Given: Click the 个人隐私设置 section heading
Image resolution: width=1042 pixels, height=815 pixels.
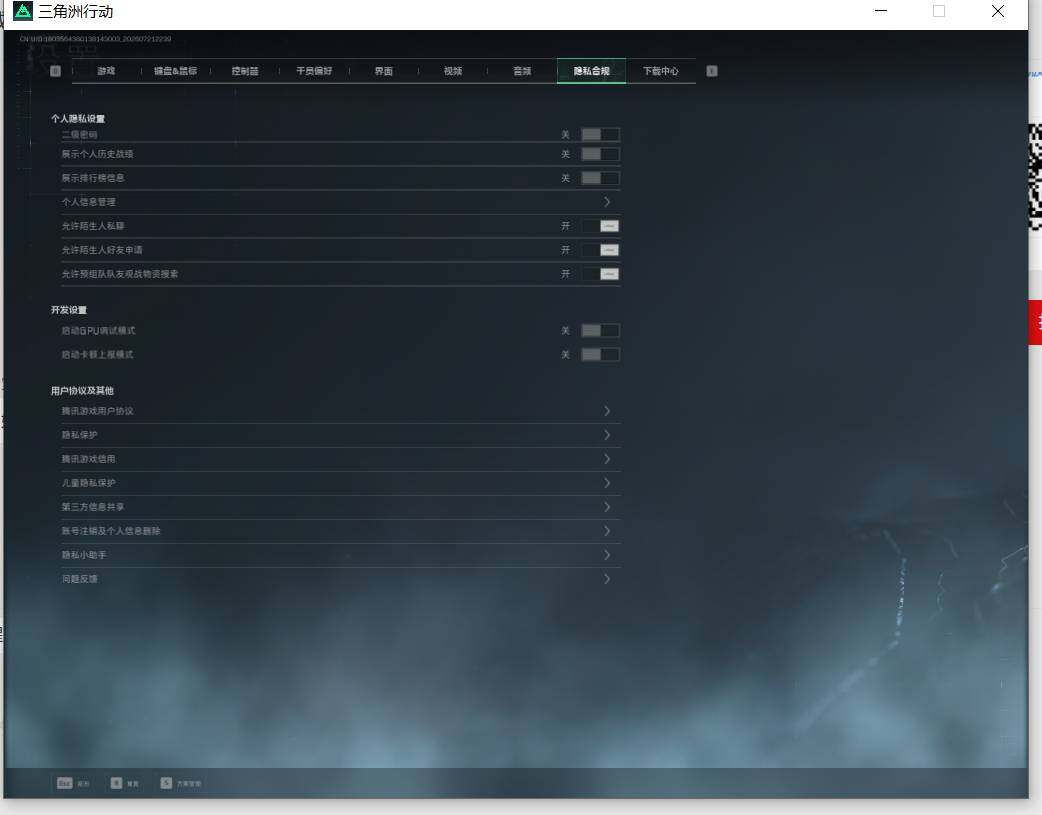Looking at the screenshot, I should 78,119.
